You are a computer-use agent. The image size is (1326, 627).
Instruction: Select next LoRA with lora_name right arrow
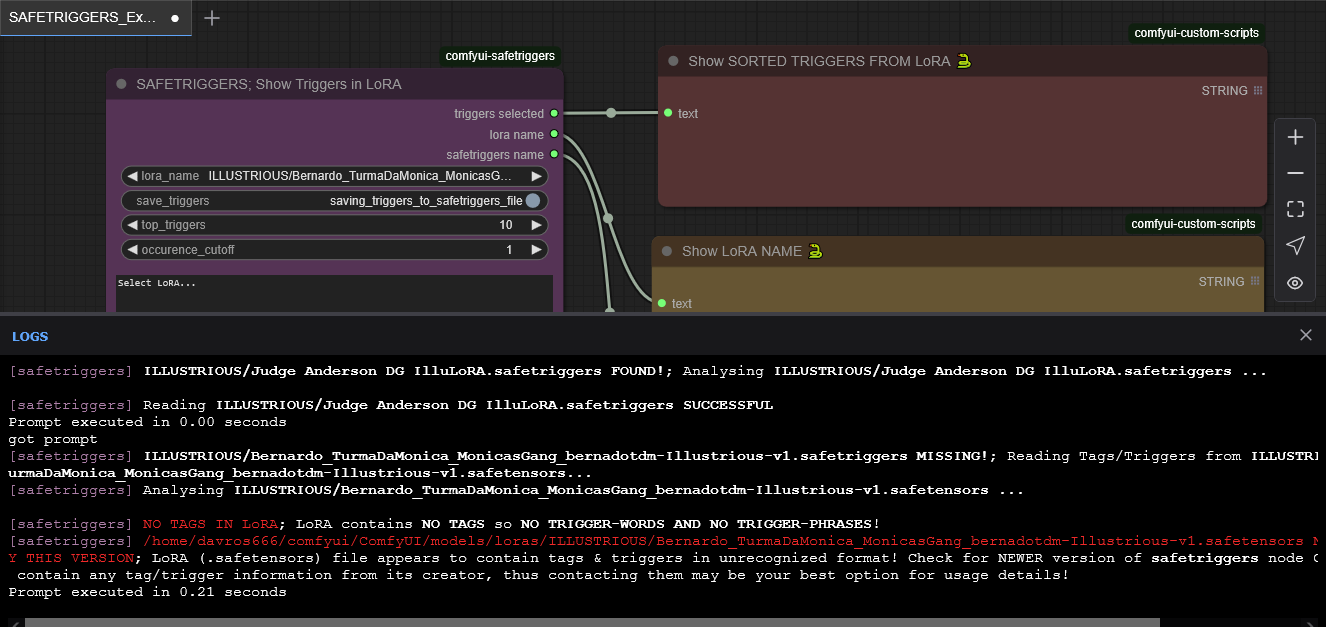537,176
